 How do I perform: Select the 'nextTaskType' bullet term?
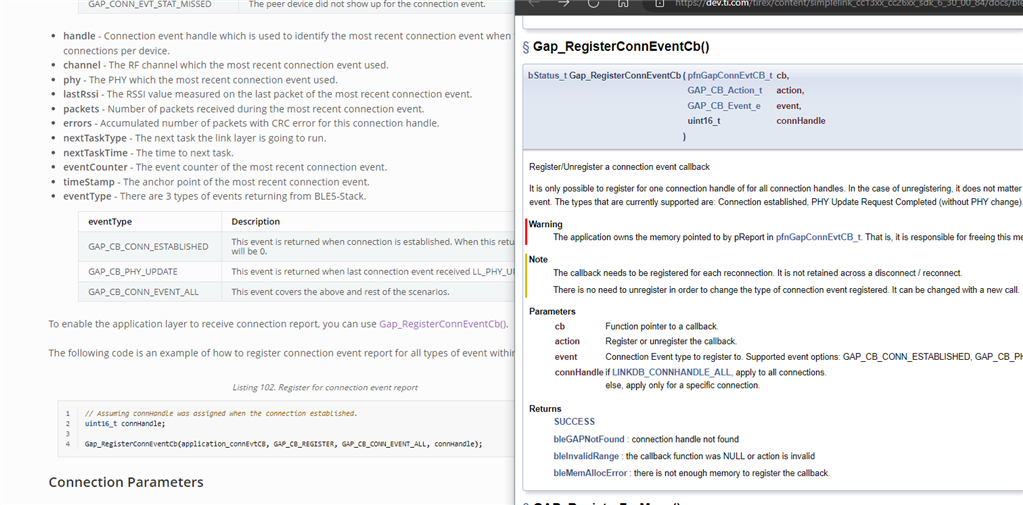95,138
